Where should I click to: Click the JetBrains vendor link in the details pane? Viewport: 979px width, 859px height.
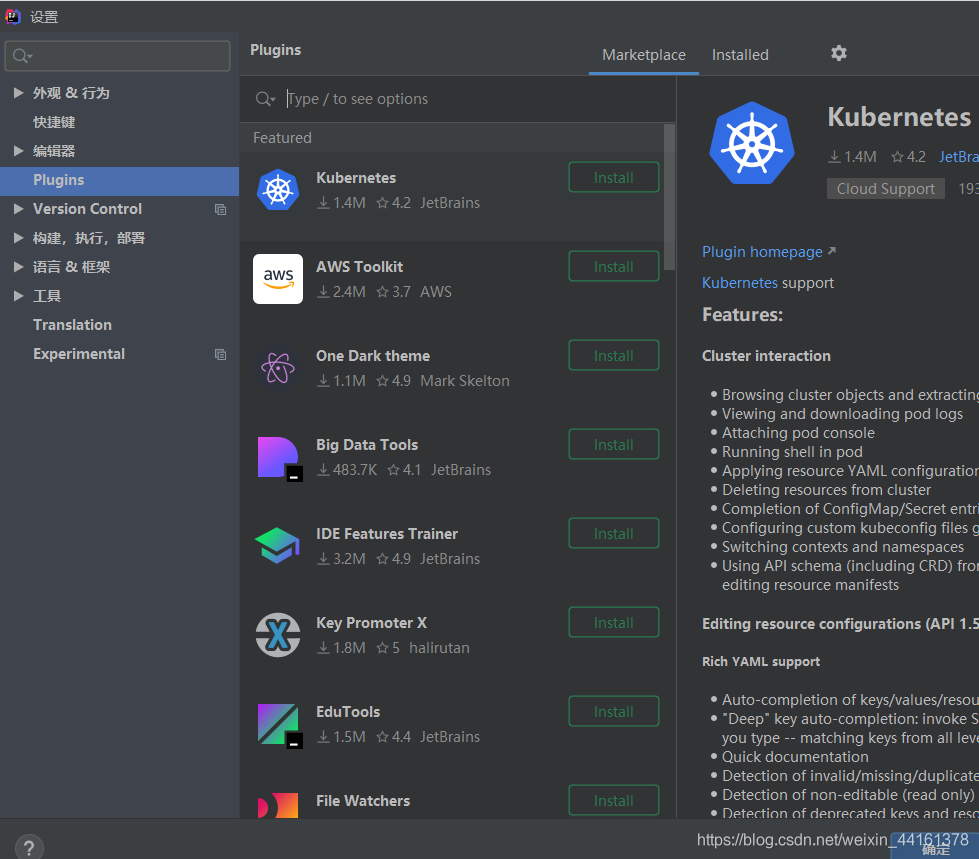click(958, 157)
